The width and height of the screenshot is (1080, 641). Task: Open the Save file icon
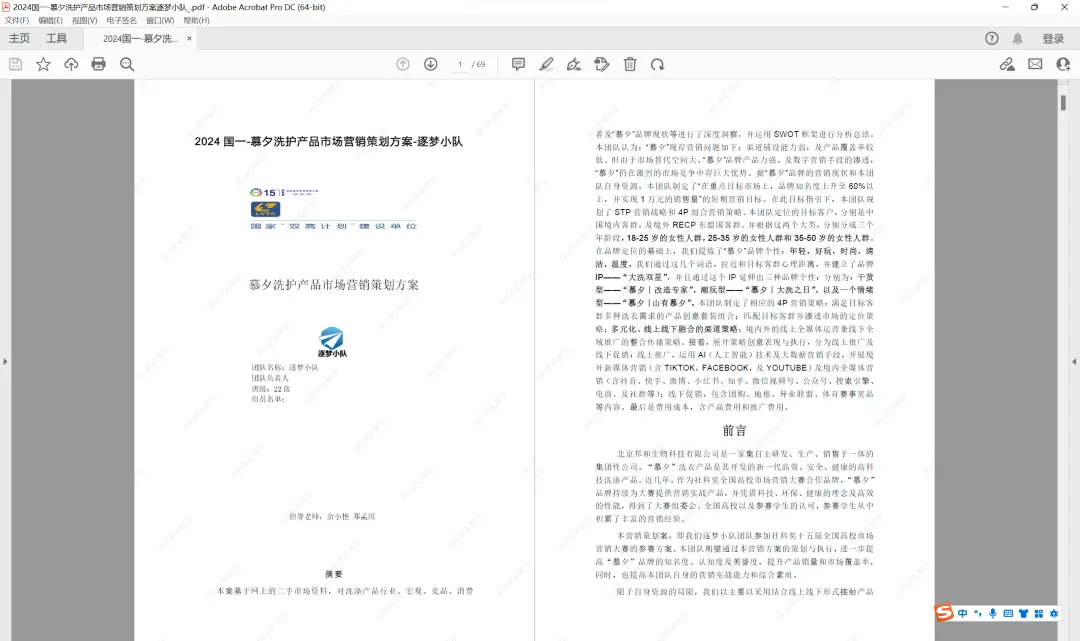[15, 64]
